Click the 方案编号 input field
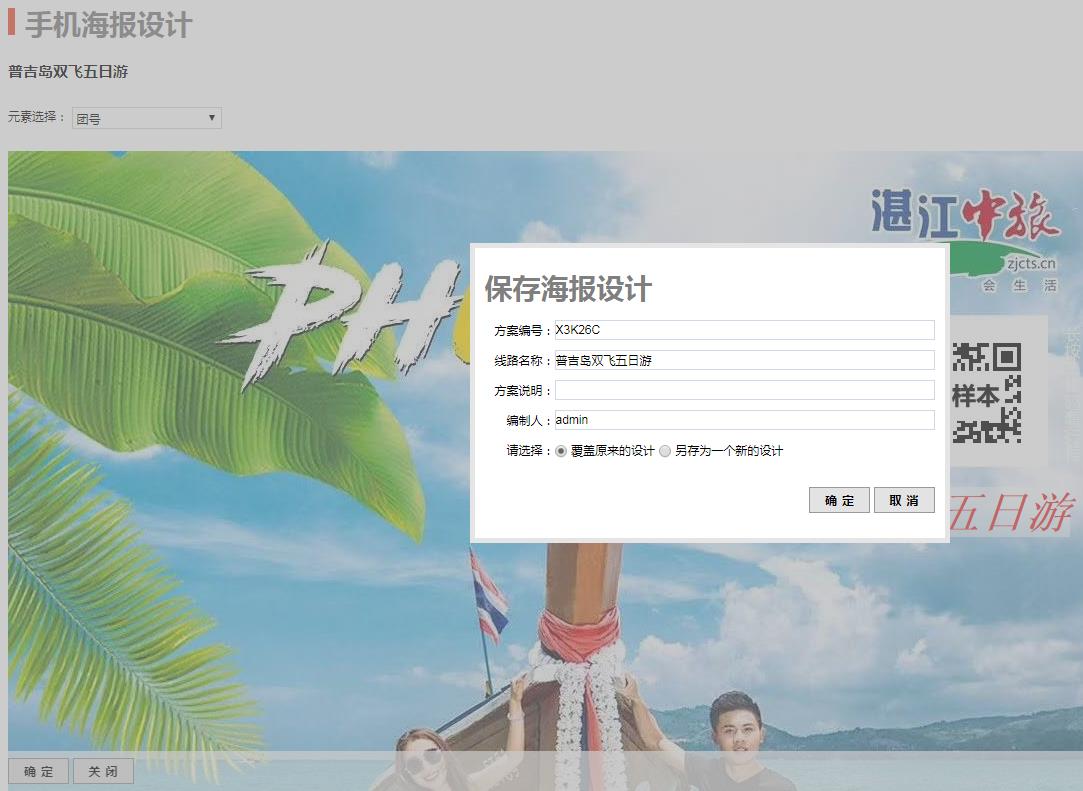 745,330
